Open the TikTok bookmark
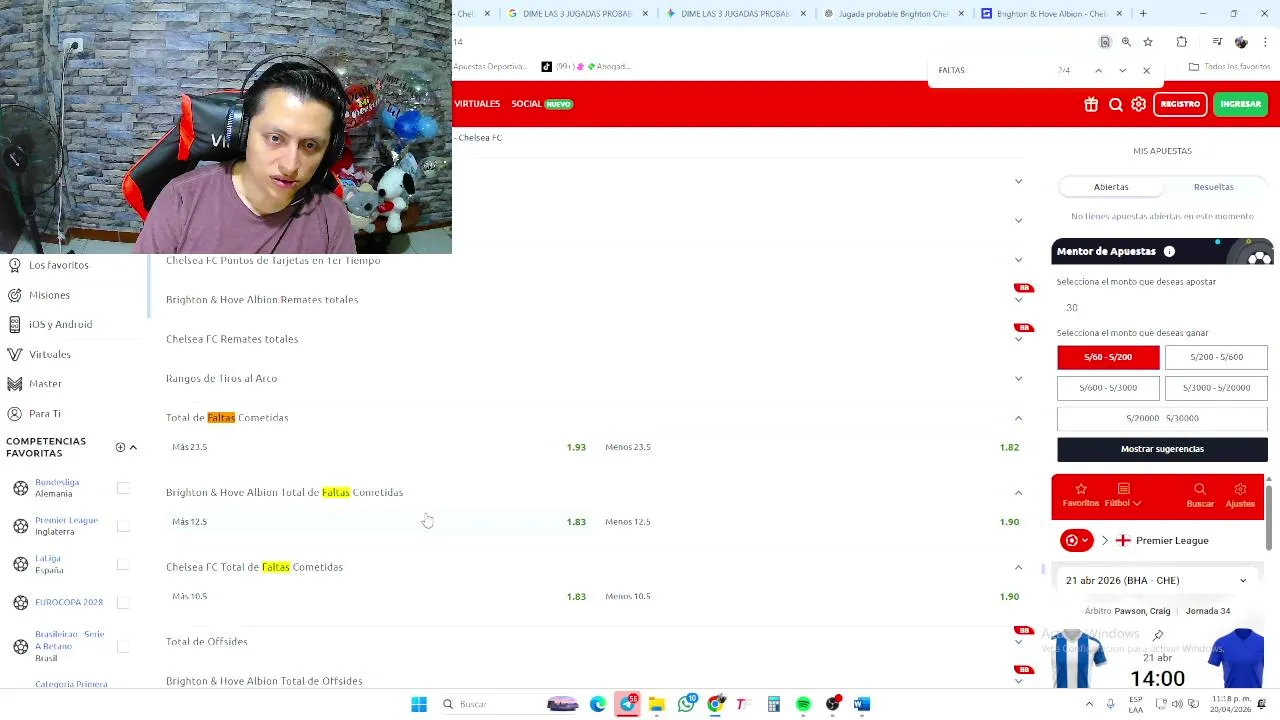Image resolution: width=1280 pixels, height=720 pixels. (x=586, y=67)
